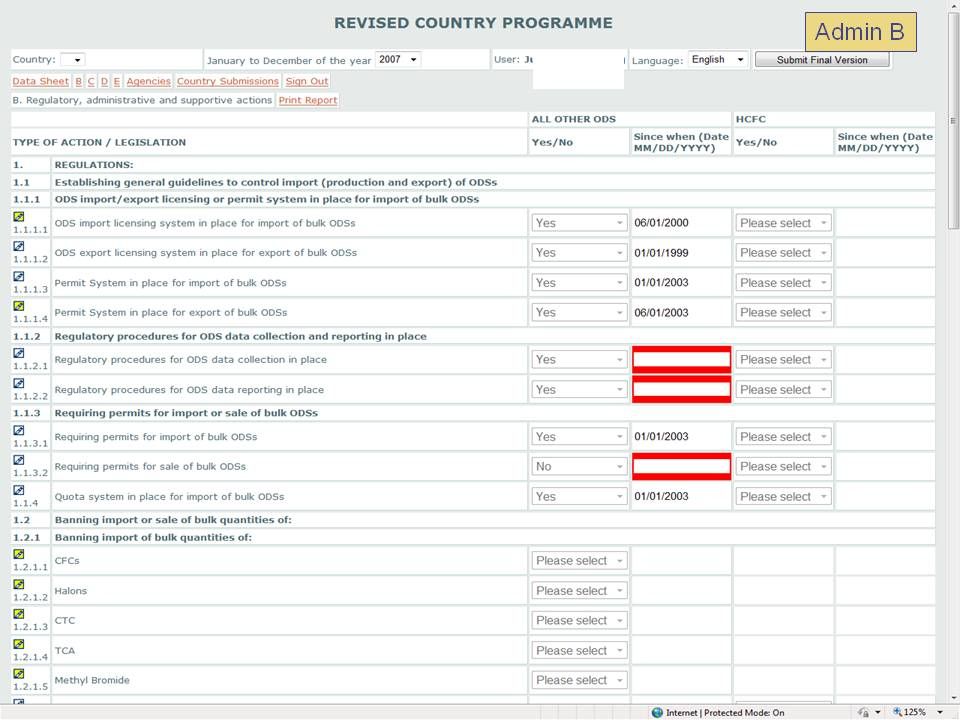Click the Sign Out link
Viewport: 960px width, 720px height.
[307, 81]
